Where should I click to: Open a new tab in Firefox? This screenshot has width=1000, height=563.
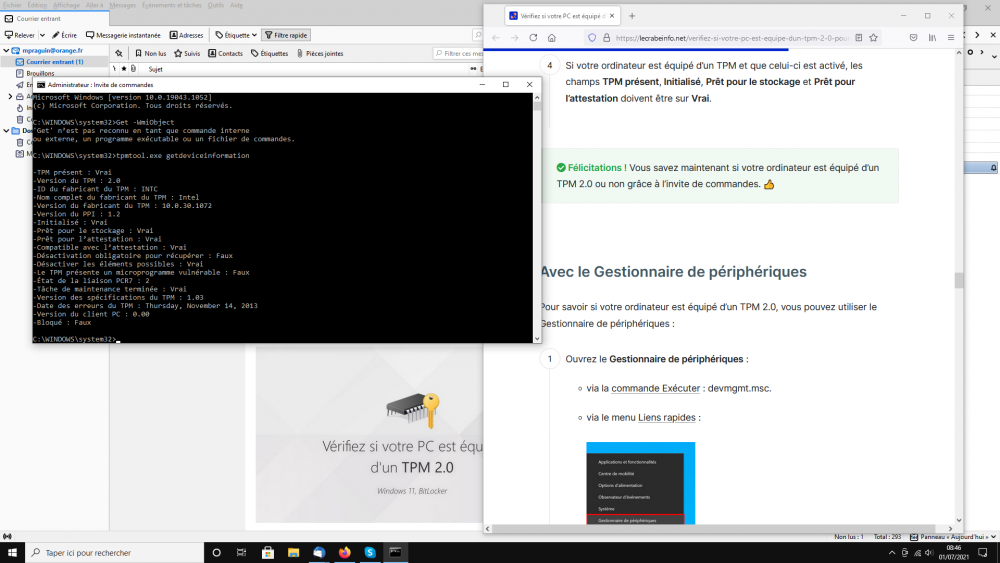pyautogui.click(x=632, y=16)
